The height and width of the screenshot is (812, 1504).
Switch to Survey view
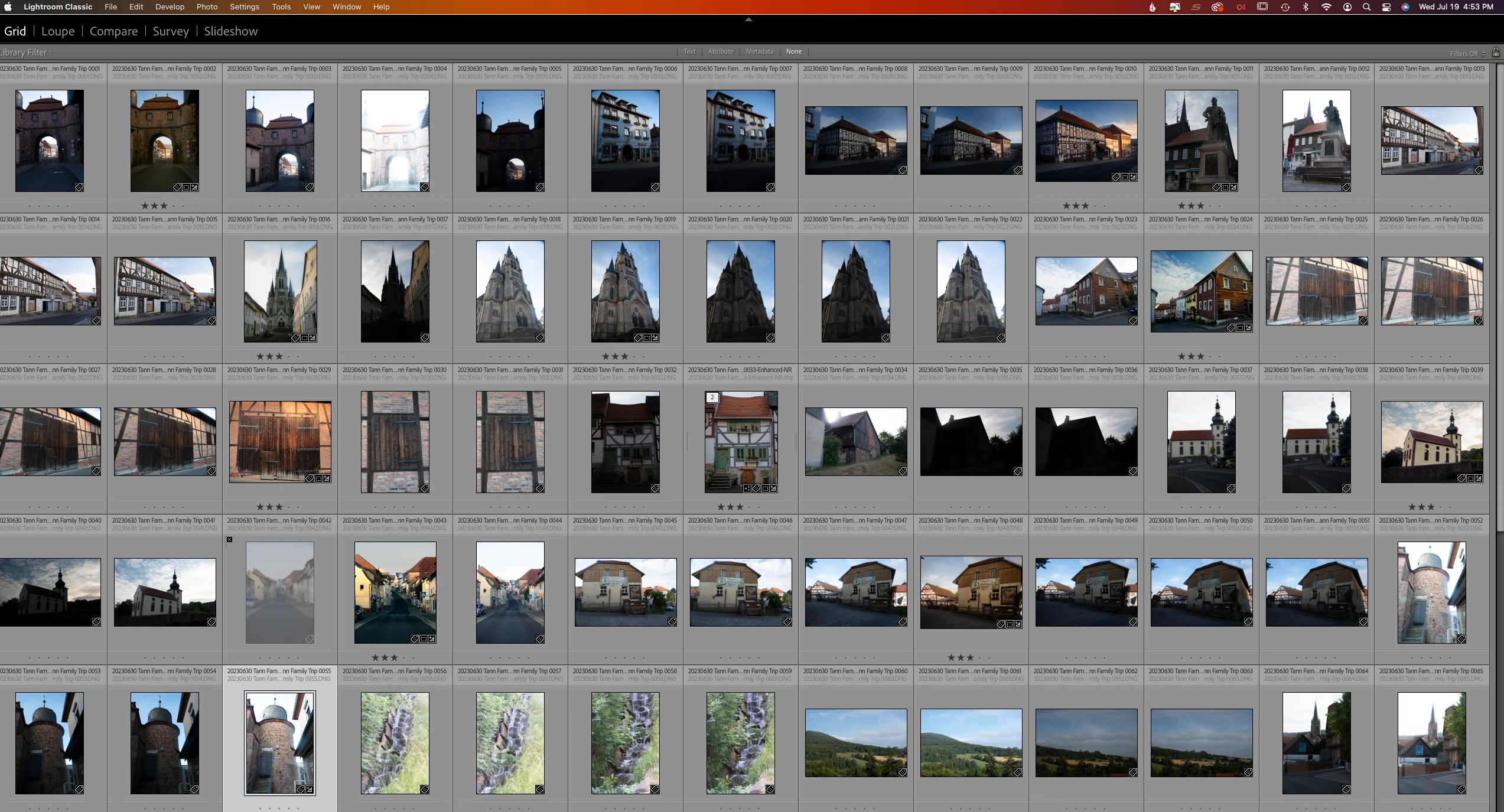pos(171,31)
